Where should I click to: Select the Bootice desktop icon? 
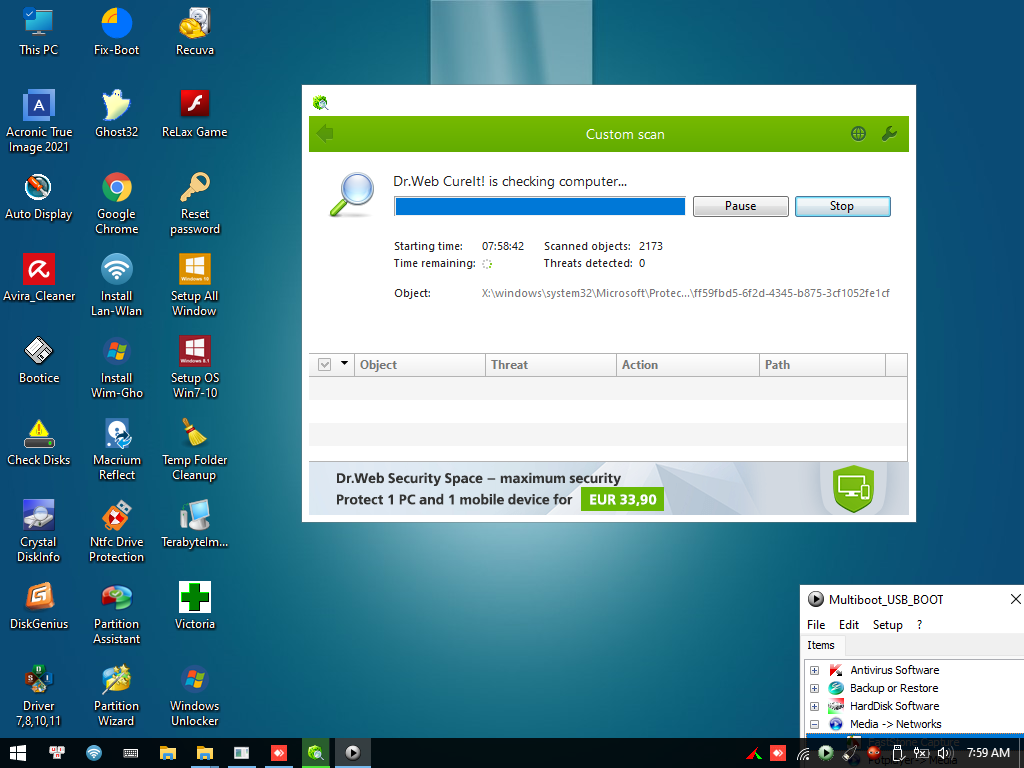tap(39, 360)
